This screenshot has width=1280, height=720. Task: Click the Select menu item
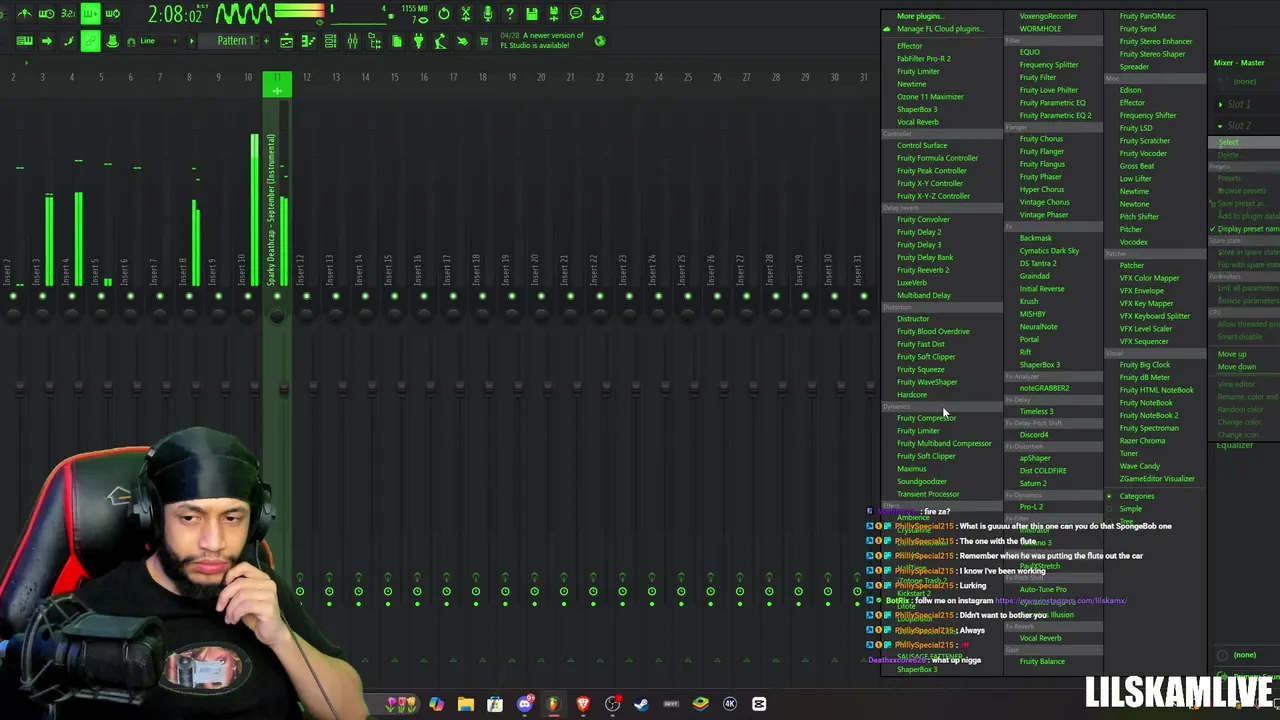tap(1228, 142)
